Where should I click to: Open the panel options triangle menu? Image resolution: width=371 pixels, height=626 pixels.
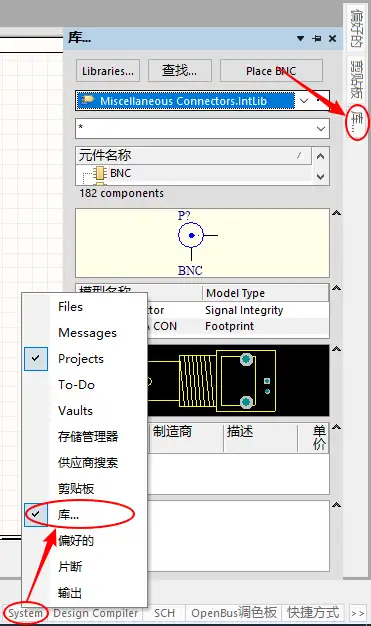(x=301, y=38)
